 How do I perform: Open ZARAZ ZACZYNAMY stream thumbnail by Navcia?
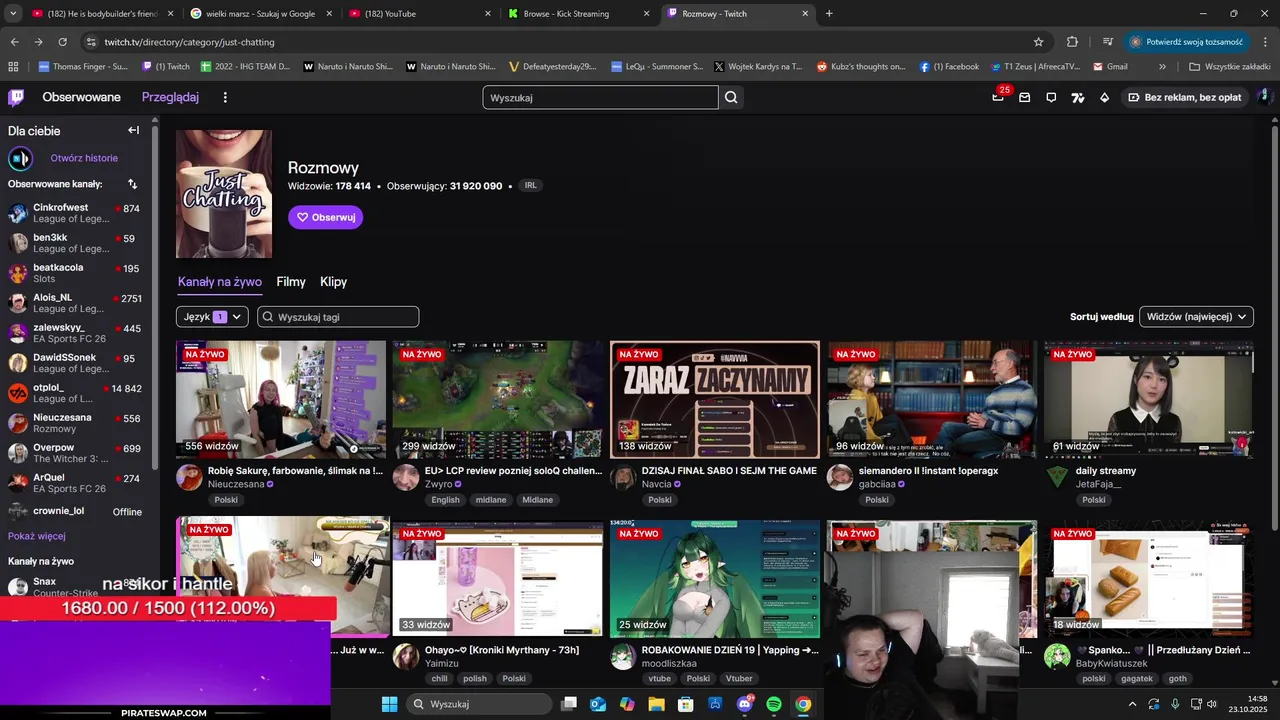[714, 399]
